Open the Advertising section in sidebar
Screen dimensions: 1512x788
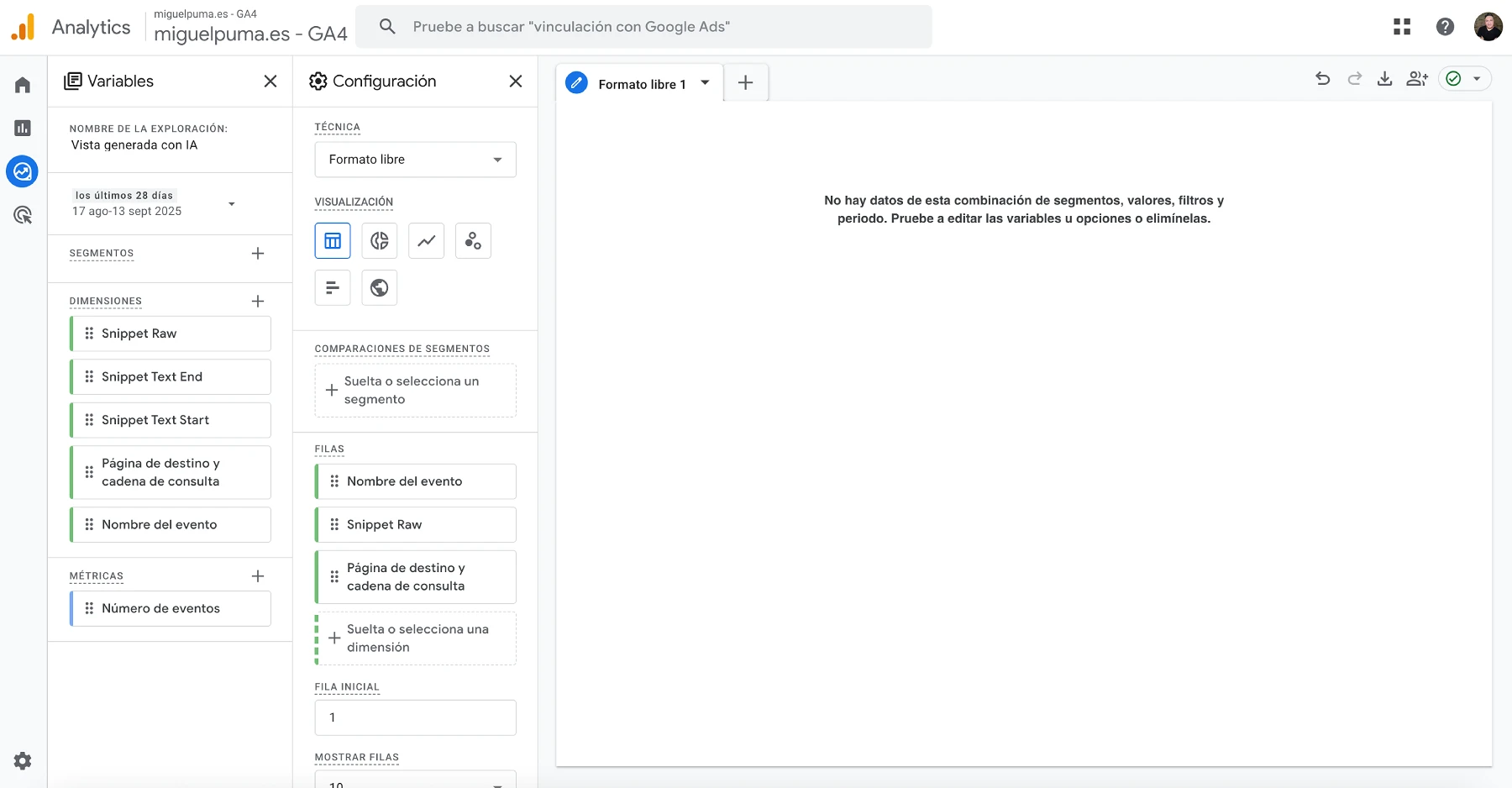pos(23,215)
